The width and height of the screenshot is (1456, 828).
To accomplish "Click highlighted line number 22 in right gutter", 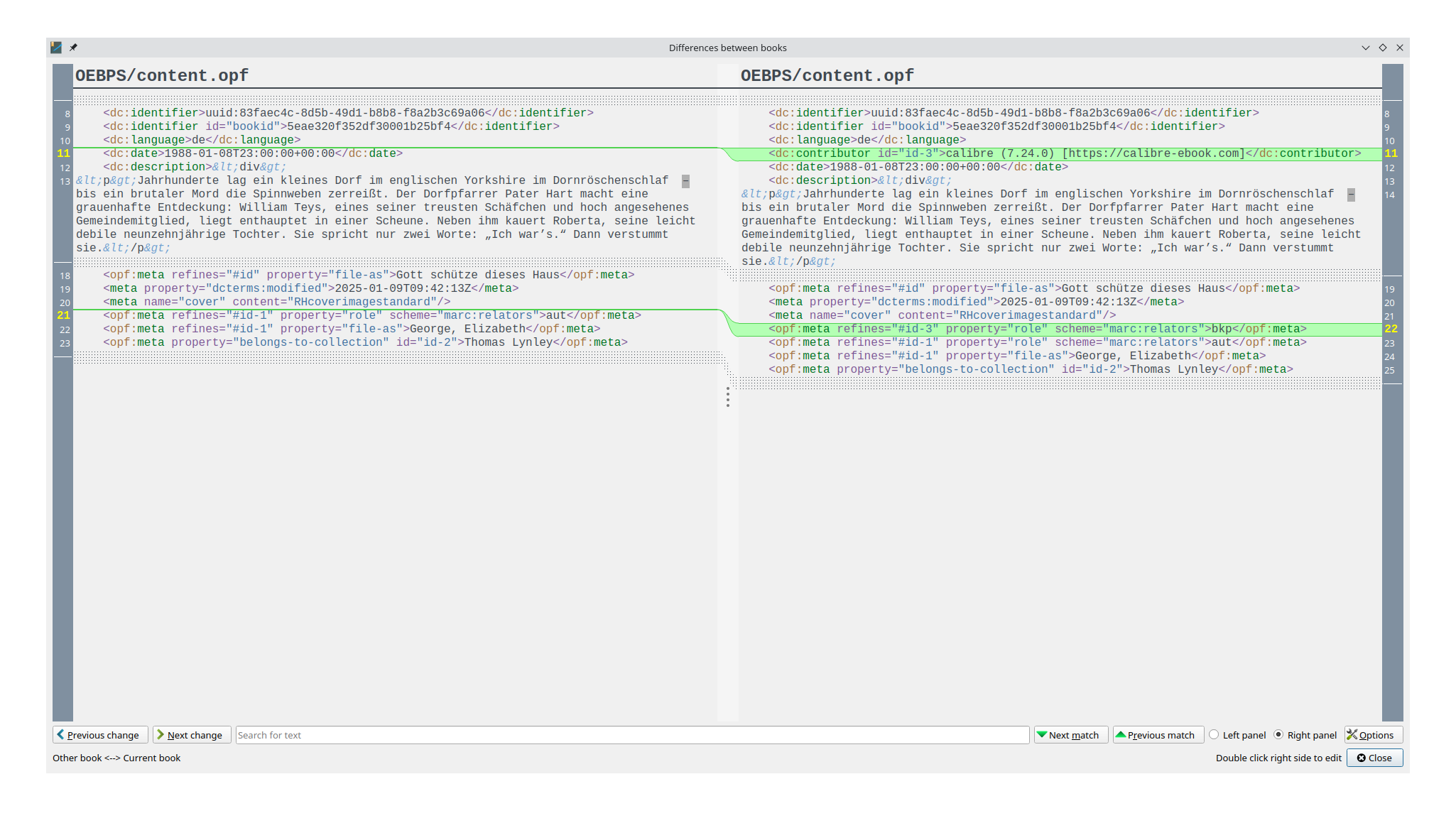I will 1391,329.
